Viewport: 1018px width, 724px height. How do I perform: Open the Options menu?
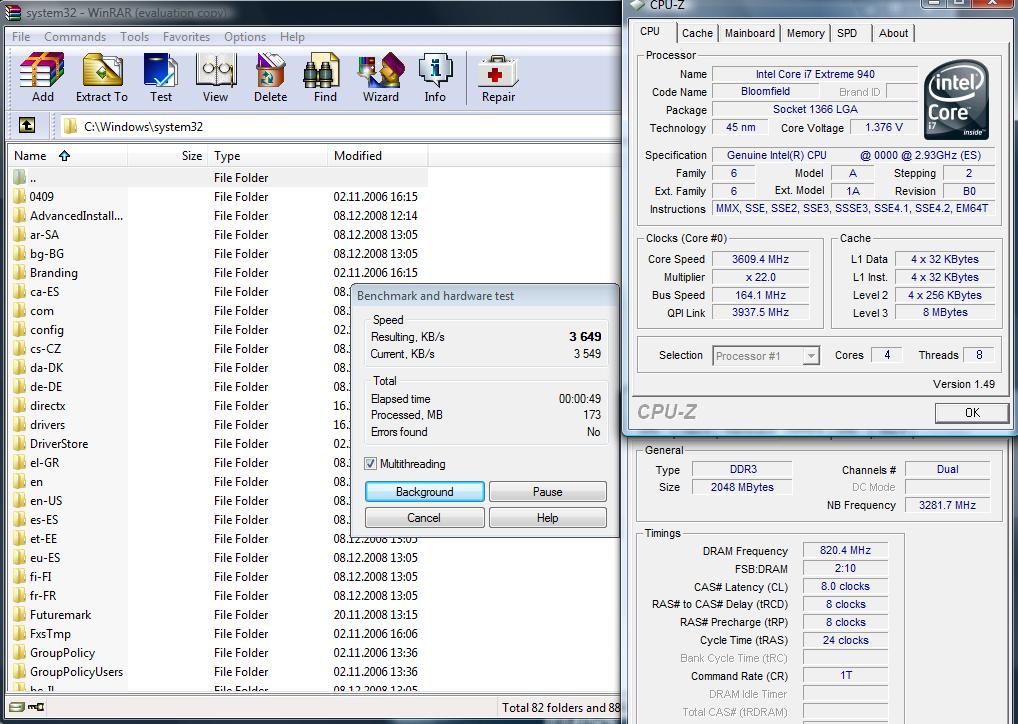coord(245,37)
